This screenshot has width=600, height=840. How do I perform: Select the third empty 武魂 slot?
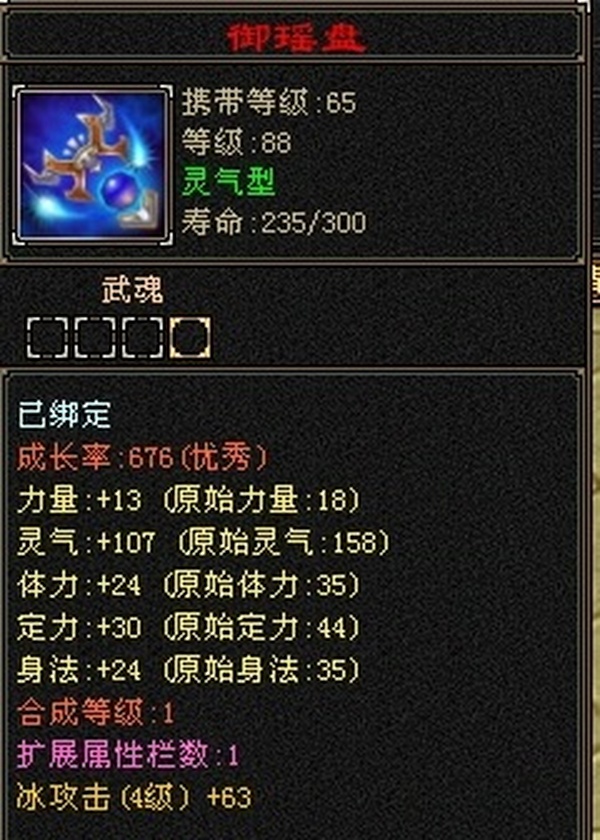click(142, 338)
